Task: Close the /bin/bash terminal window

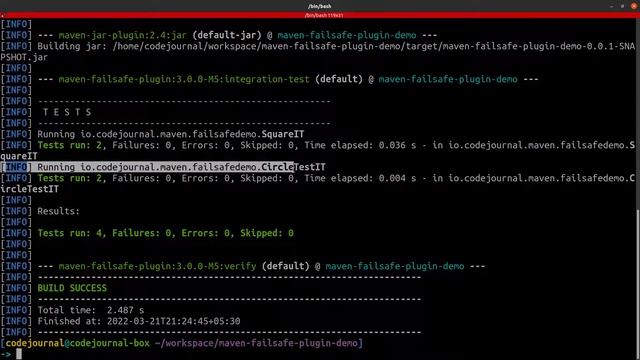Action: (634, 6)
